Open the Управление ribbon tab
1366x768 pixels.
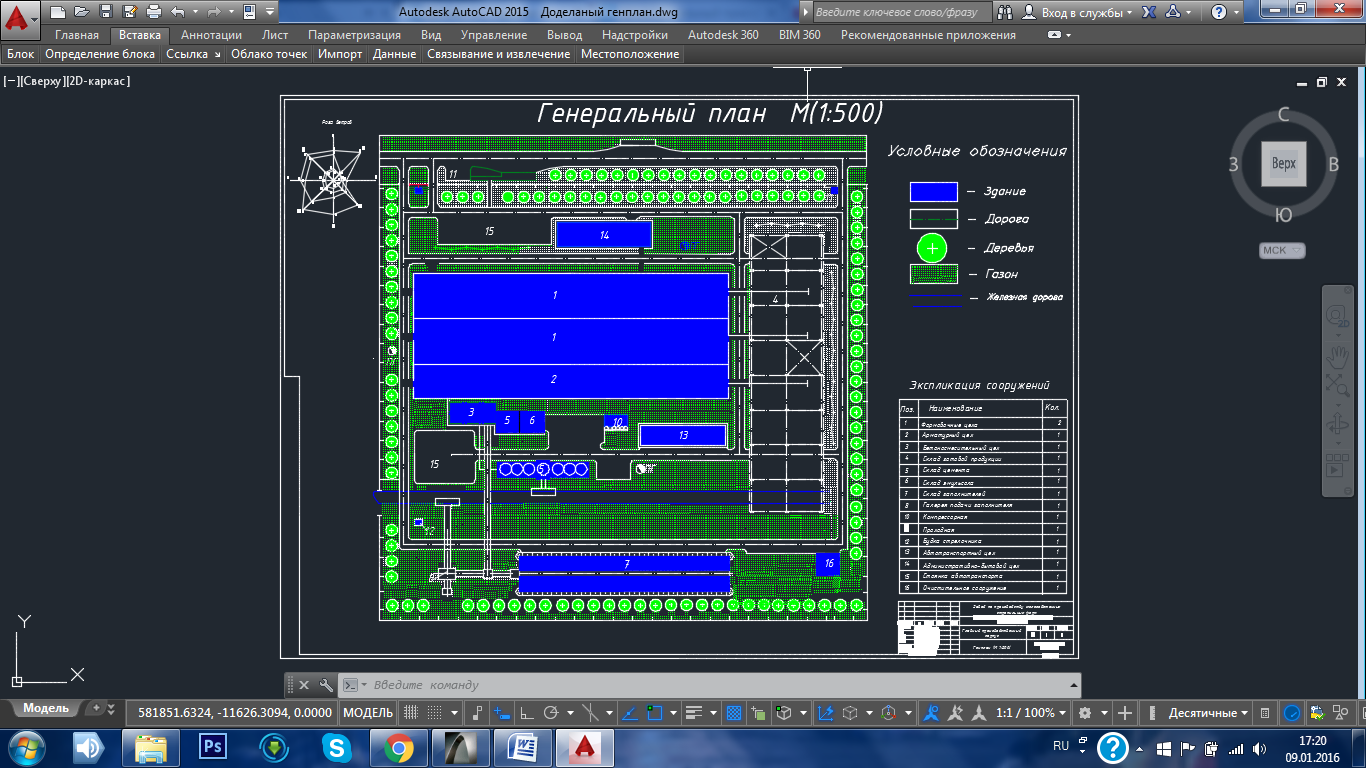point(494,35)
